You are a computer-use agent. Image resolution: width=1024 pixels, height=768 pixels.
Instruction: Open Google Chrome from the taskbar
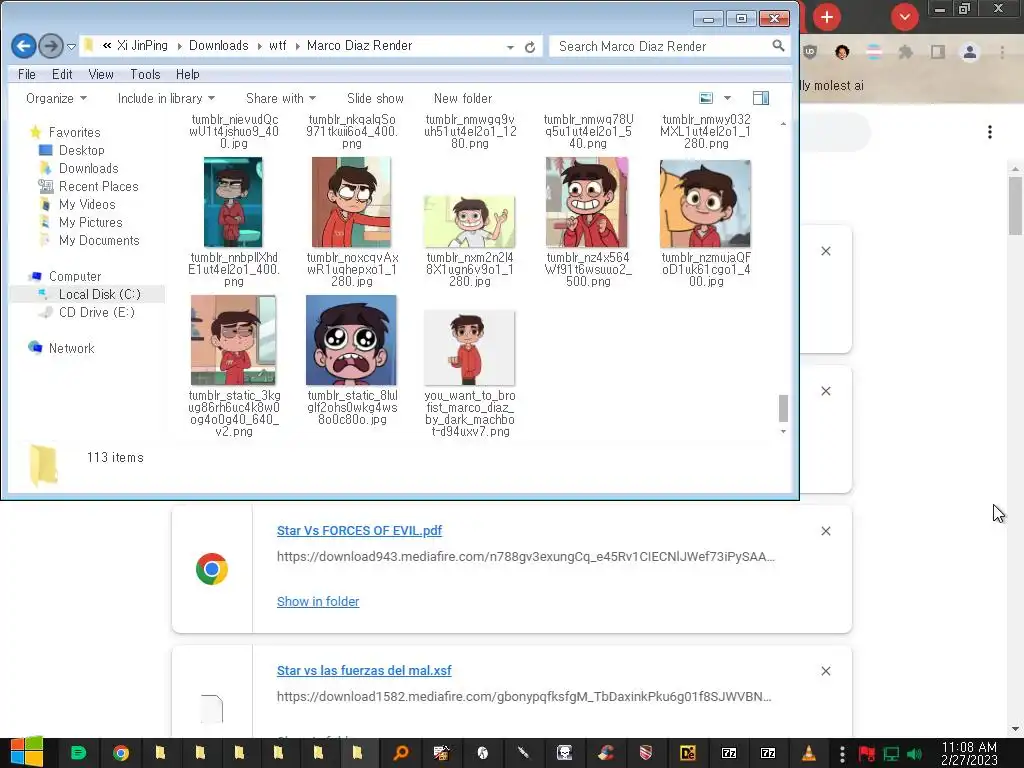point(121,753)
